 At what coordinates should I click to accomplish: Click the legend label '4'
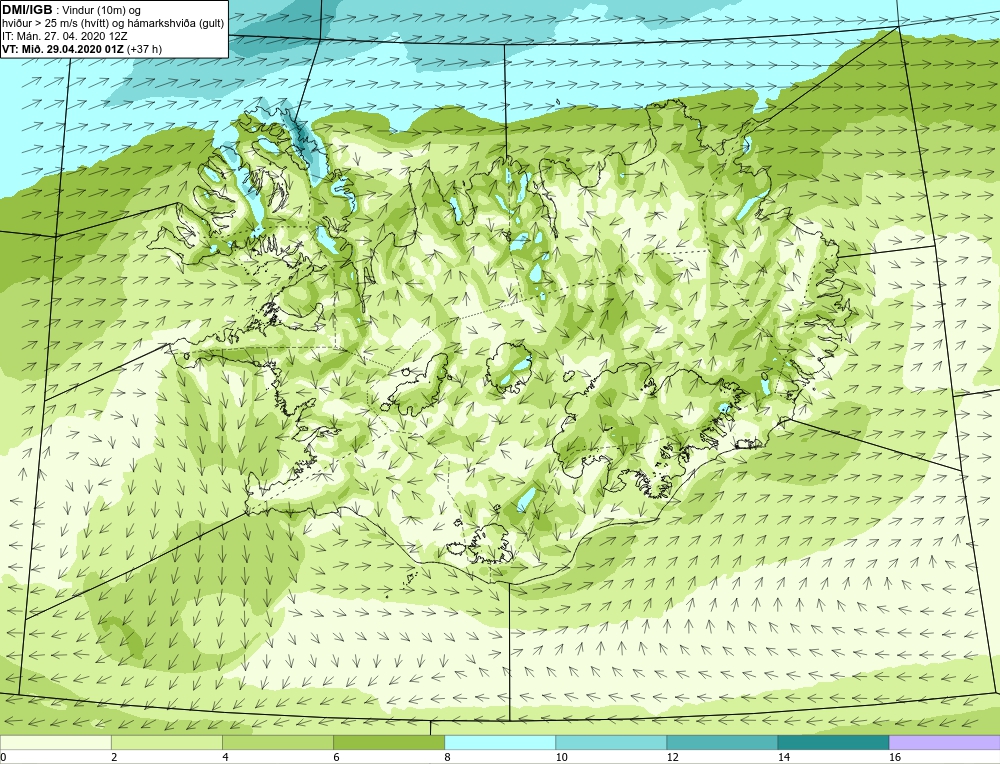point(225,757)
